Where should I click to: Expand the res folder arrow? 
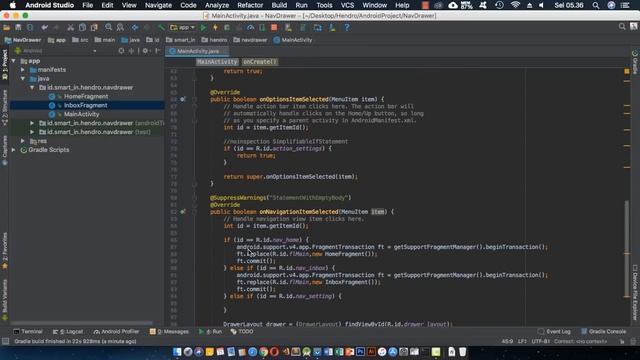click(x=23, y=141)
